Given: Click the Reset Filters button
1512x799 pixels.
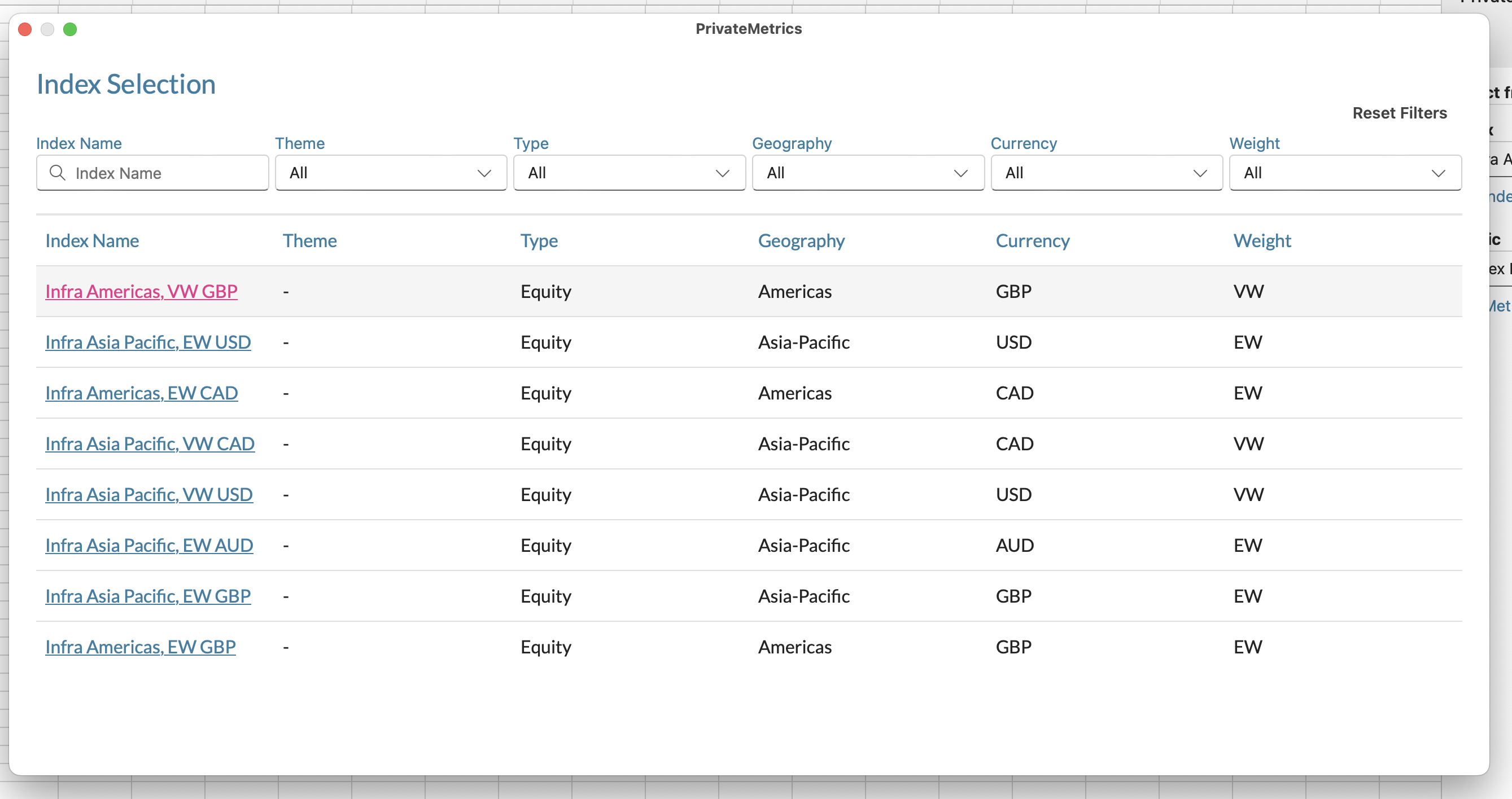Looking at the screenshot, I should pyautogui.click(x=1399, y=113).
